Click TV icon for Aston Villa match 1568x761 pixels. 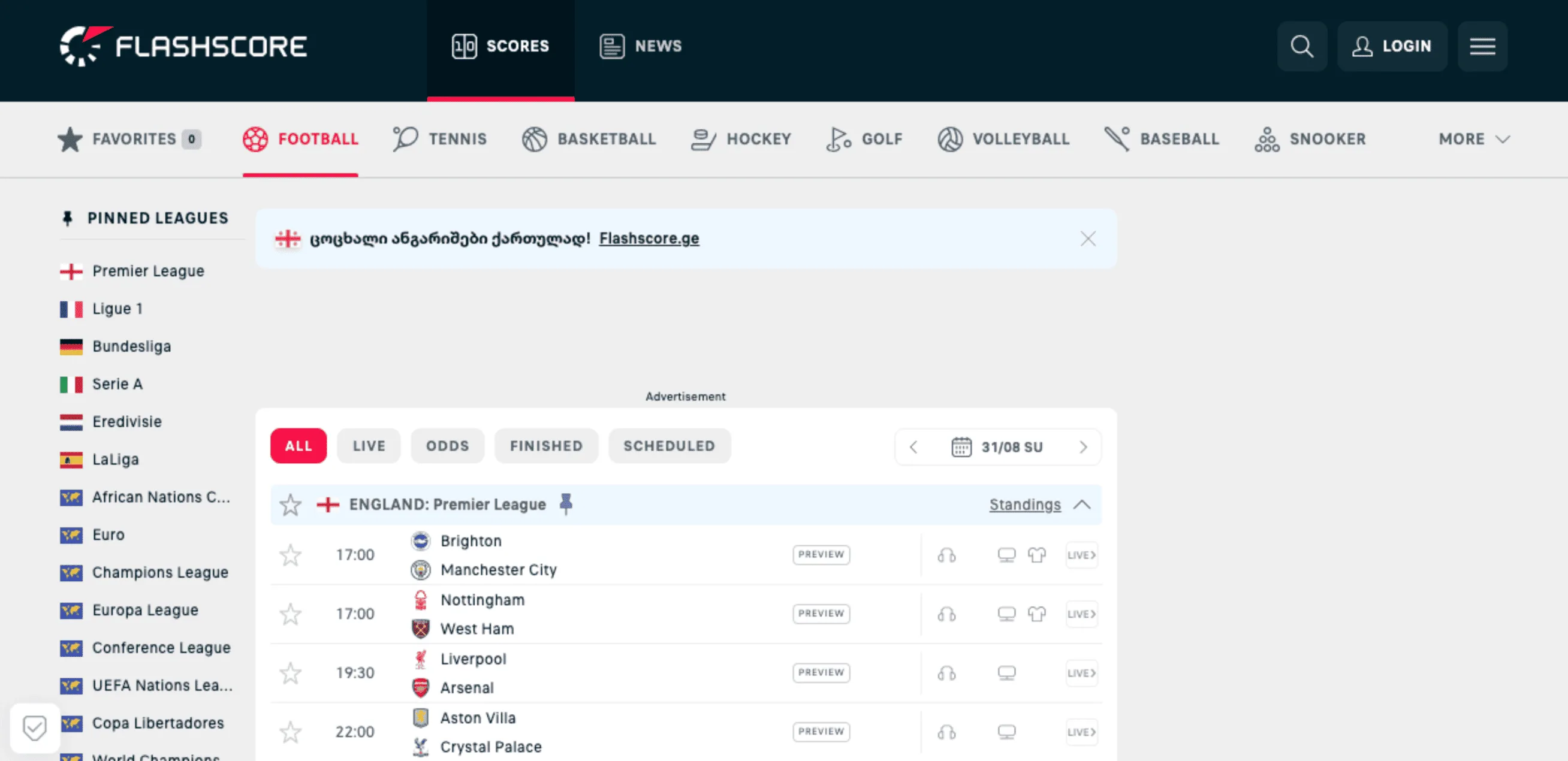tap(1007, 732)
